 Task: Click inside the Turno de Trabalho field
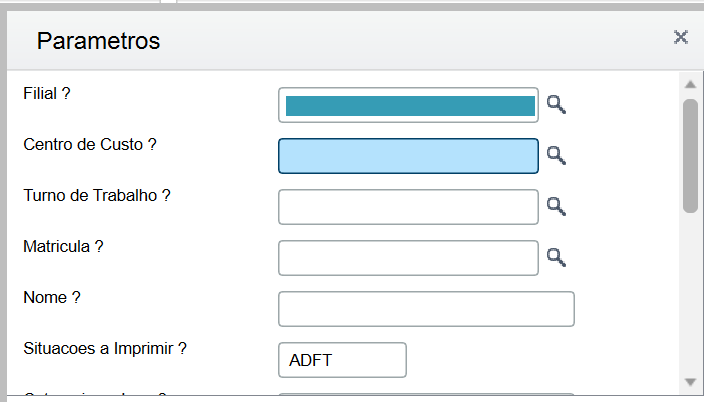[408, 207]
